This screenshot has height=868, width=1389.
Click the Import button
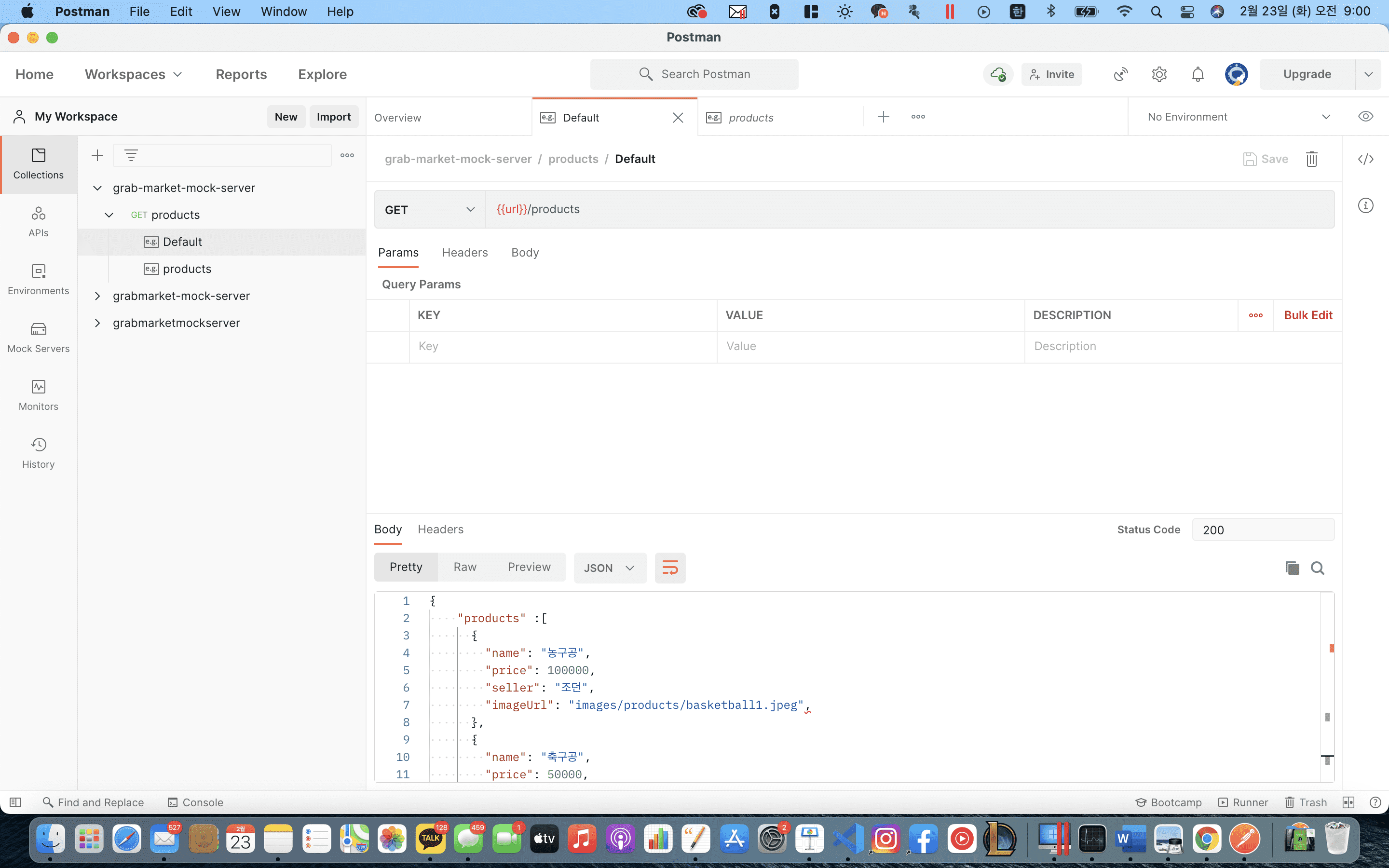pyautogui.click(x=333, y=117)
